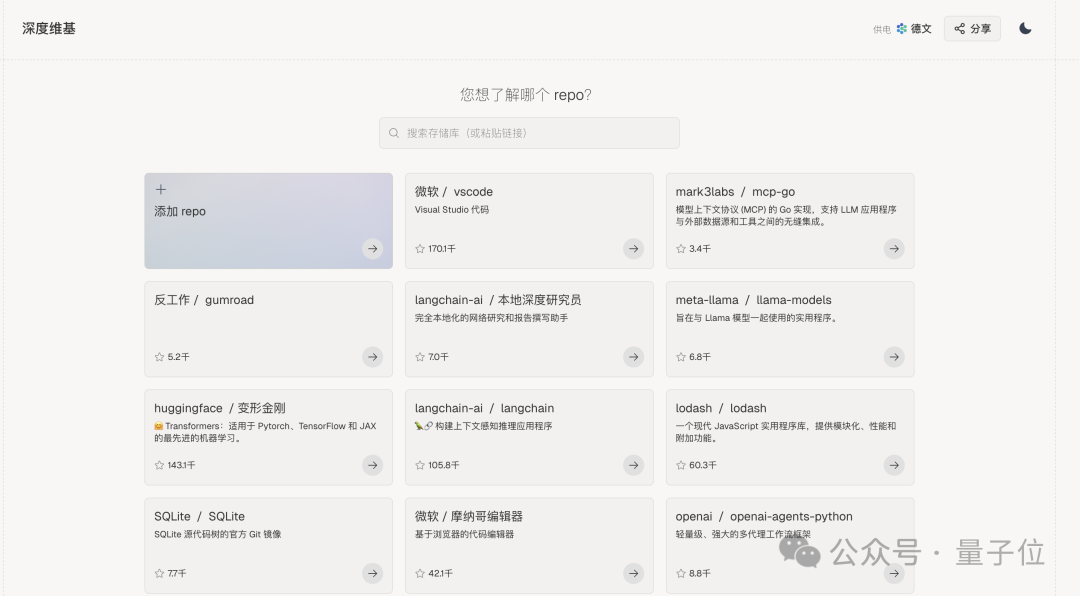Click arrow icon on lodash / lodash card
Image resolution: width=1080 pixels, height=596 pixels.
click(x=894, y=465)
